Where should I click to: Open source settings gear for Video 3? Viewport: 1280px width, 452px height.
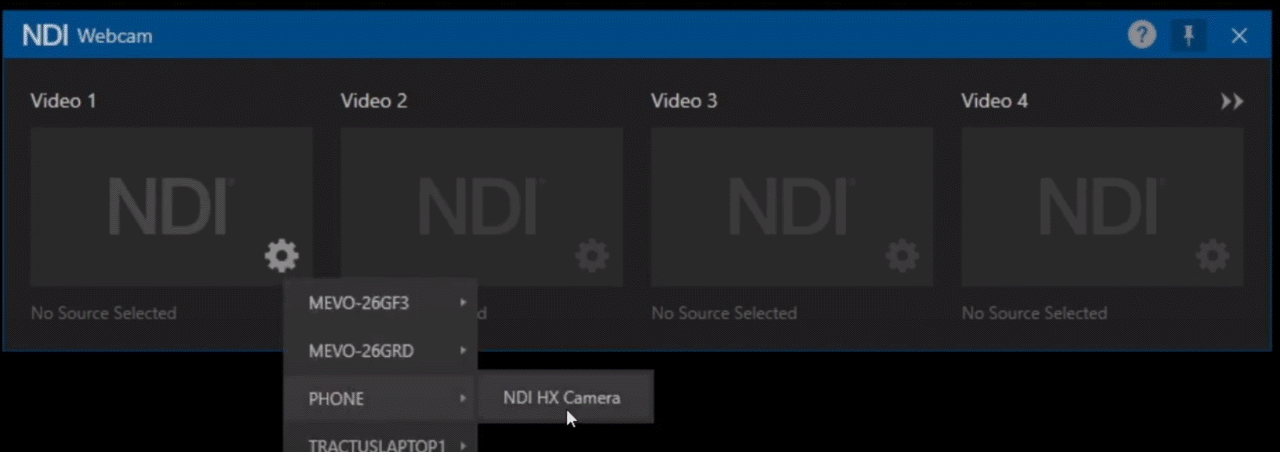coord(902,257)
